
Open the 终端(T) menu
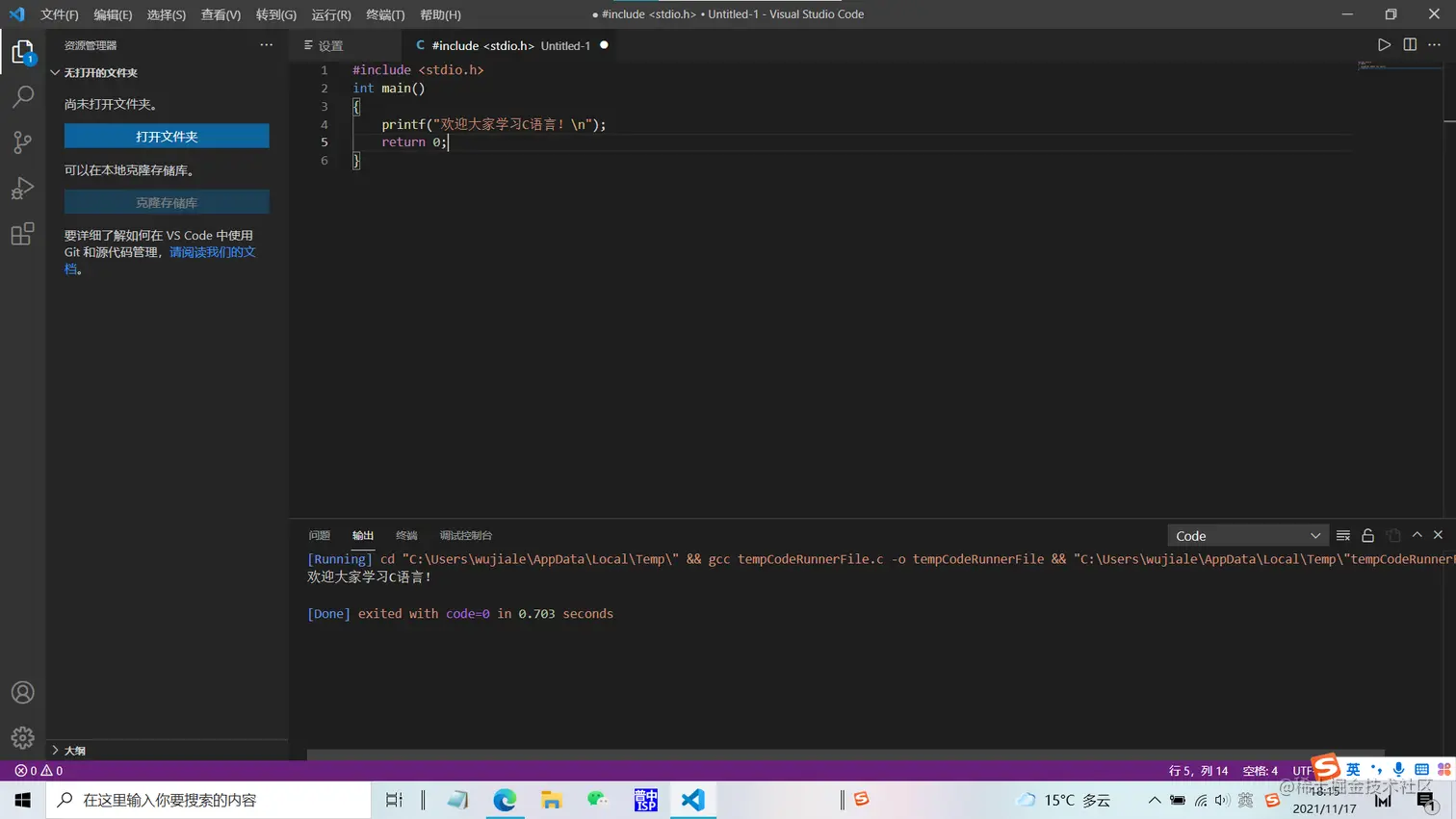[x=385, y=14]
